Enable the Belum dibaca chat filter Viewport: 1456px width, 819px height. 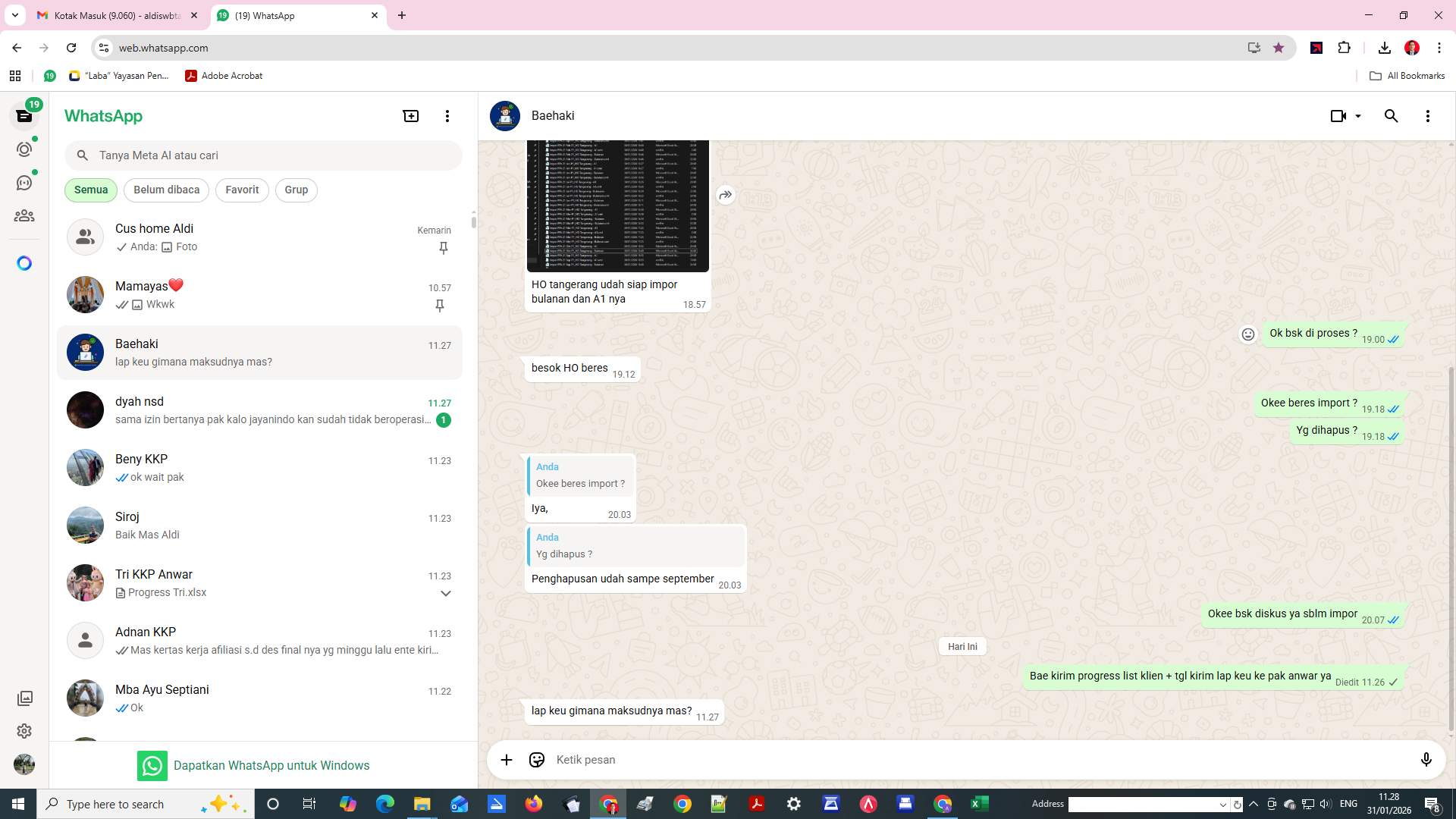166,190
